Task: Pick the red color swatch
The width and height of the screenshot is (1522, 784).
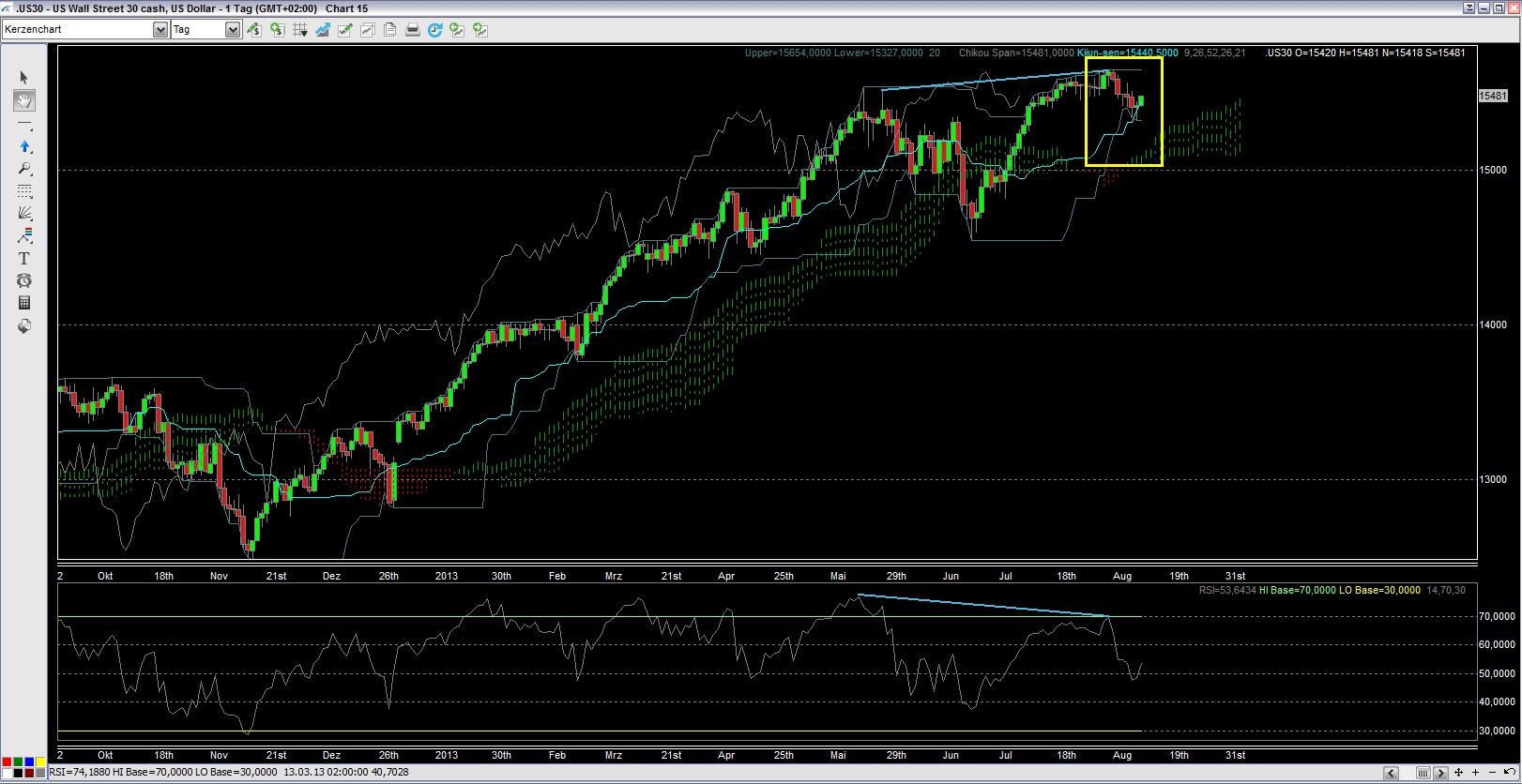Action: tap(8, 762)
